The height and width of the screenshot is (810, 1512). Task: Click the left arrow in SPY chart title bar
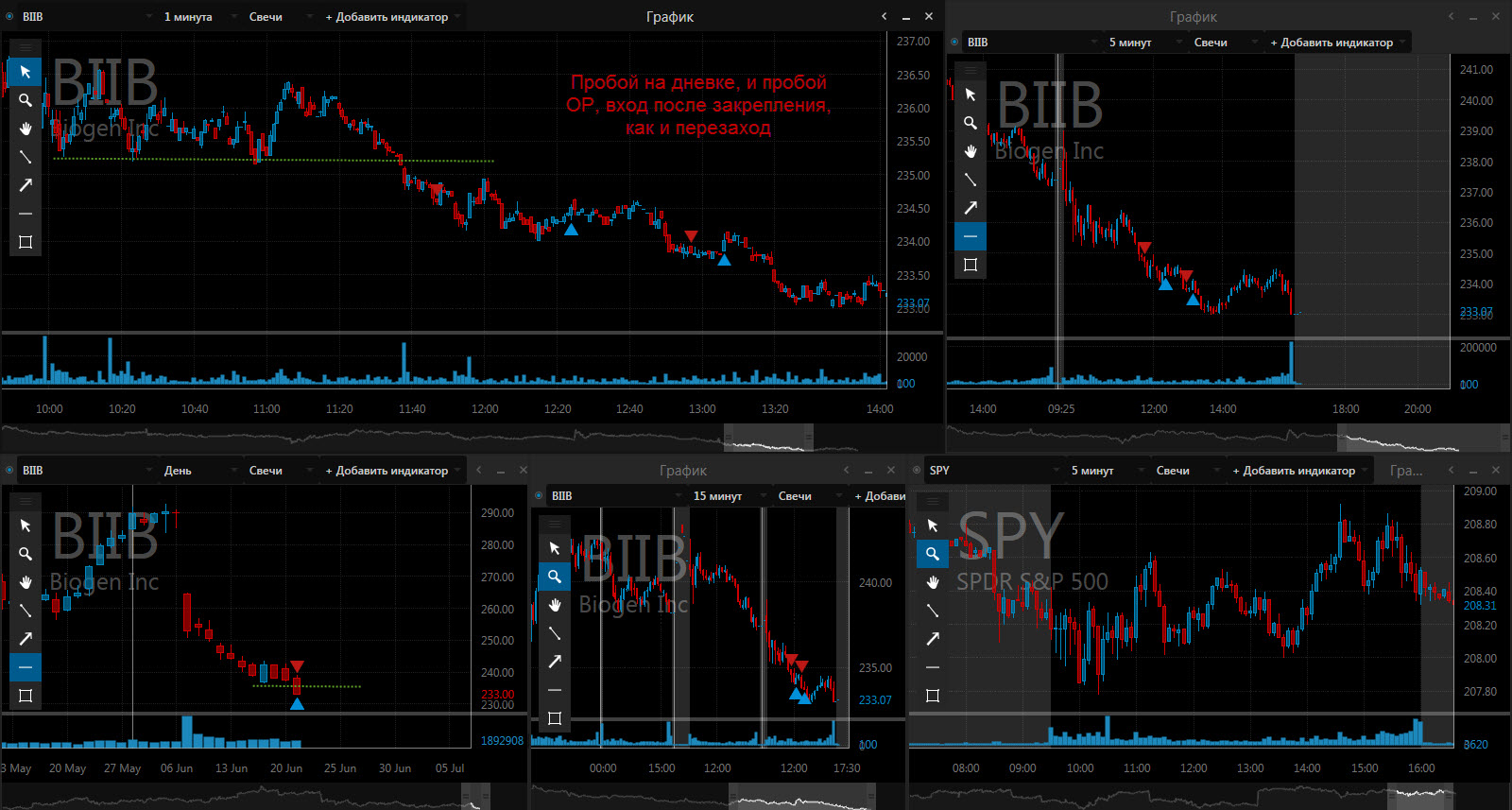[1451, 470]
